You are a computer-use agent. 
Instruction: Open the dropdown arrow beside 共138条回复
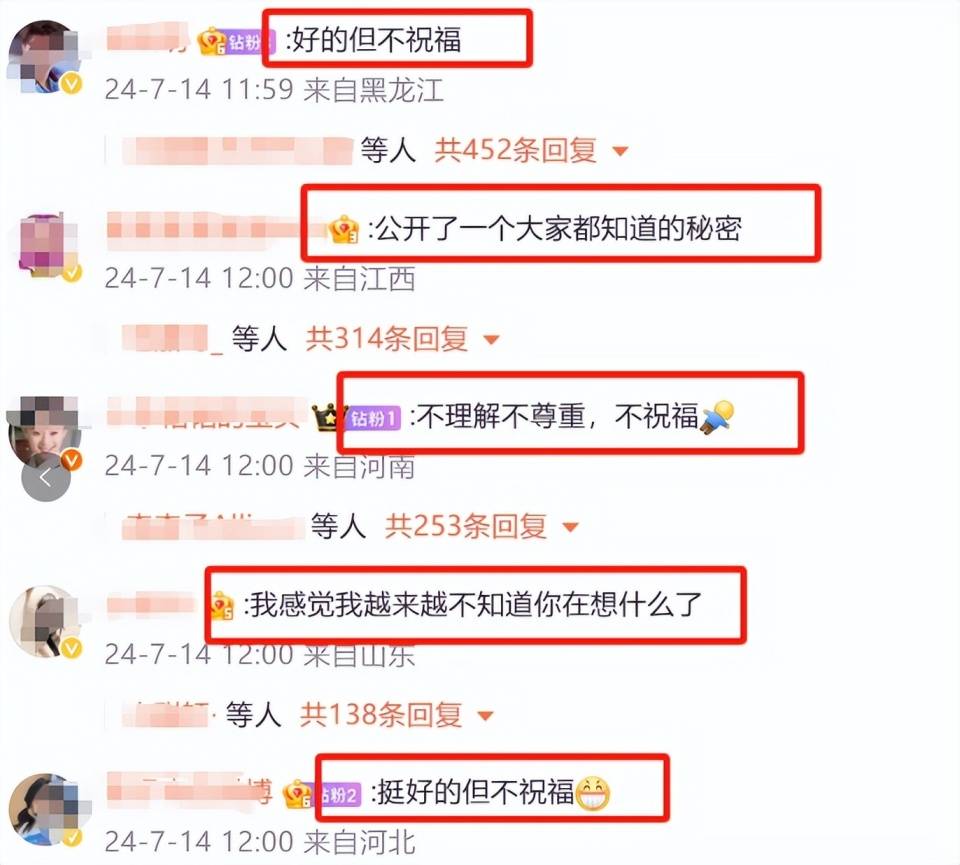pyautogui.click(x=486, y=715)
